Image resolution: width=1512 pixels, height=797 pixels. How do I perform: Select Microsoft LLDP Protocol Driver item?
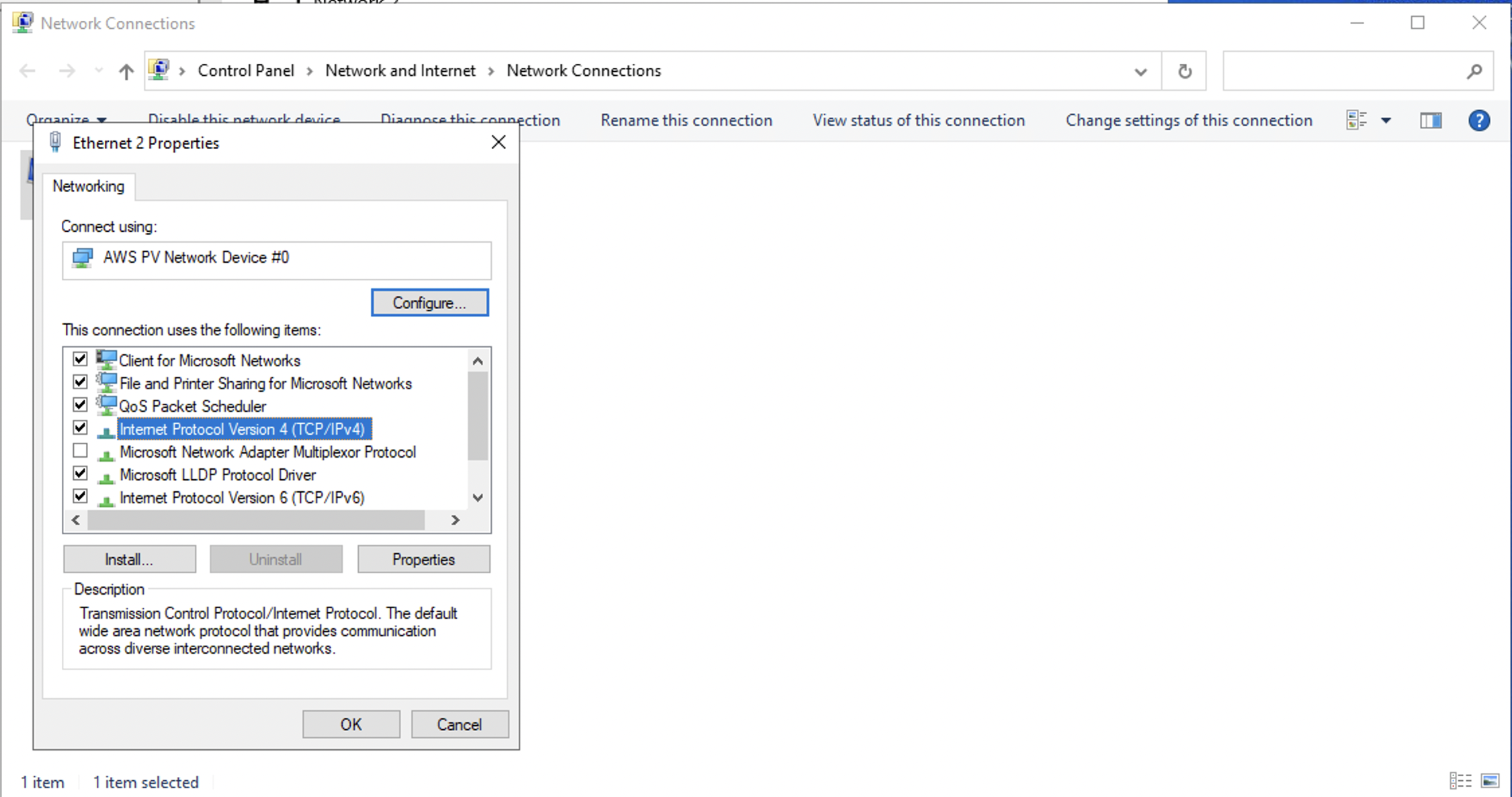point(218,475)
